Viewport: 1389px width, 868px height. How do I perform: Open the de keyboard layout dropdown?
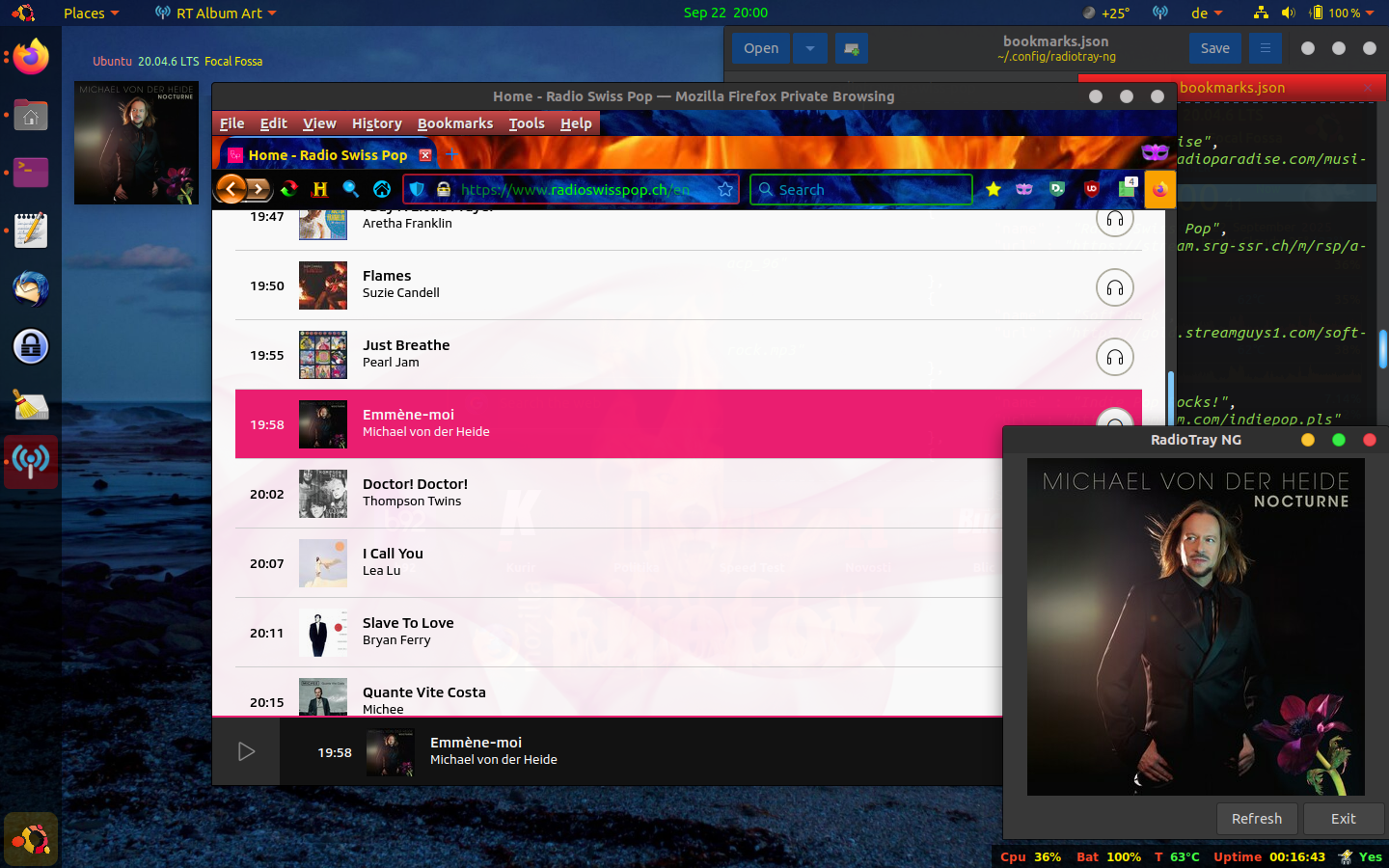[1207, 13]
